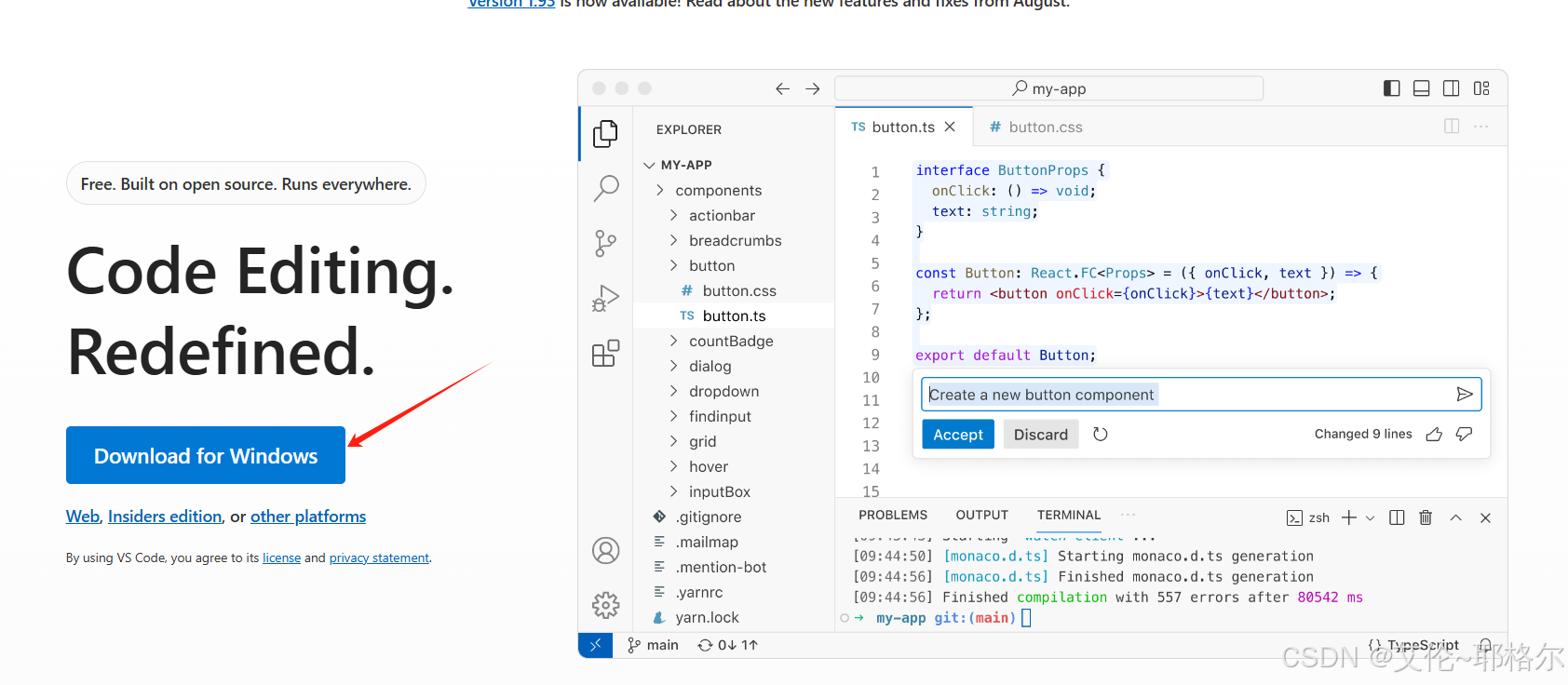This screenshot has height=685, width=1568.
Task: Open the Extensions view
Action: (x=605, y=354)
